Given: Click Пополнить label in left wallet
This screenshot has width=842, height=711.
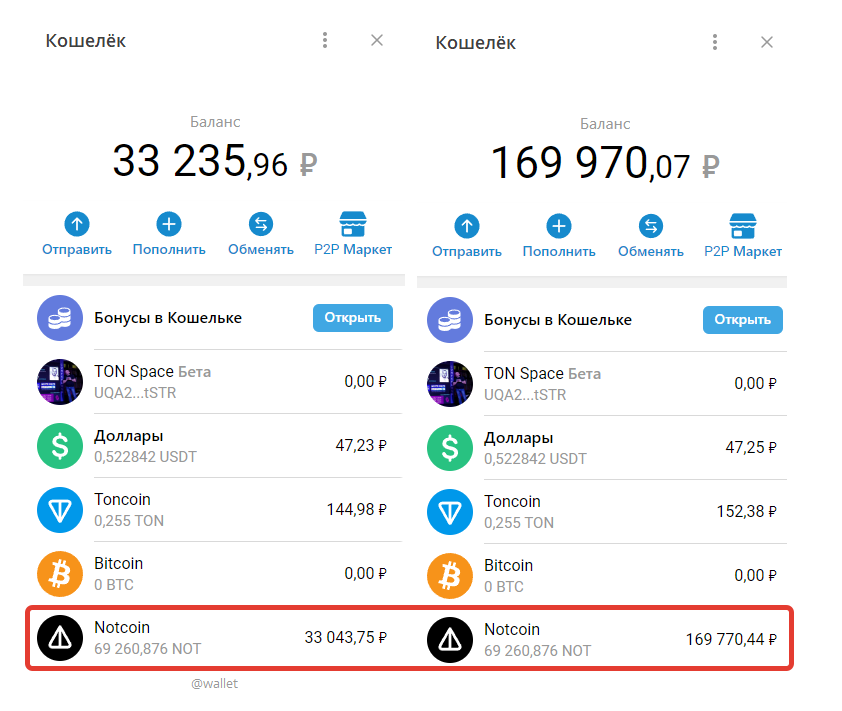Looking at the screenshot, I should click(x=169, y=250).
